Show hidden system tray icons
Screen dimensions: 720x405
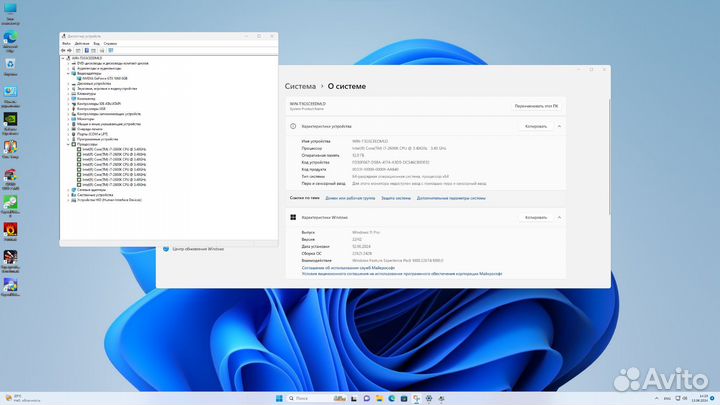pyautogui.click(x=656, y=398)
